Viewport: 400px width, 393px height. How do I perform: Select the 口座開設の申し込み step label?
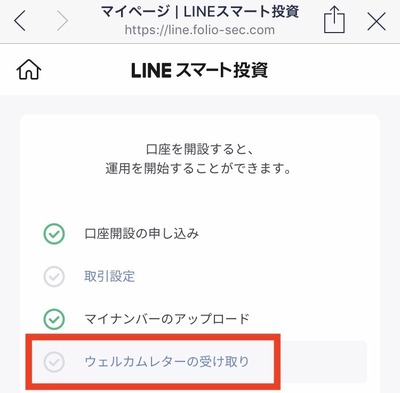pos(142,234)
